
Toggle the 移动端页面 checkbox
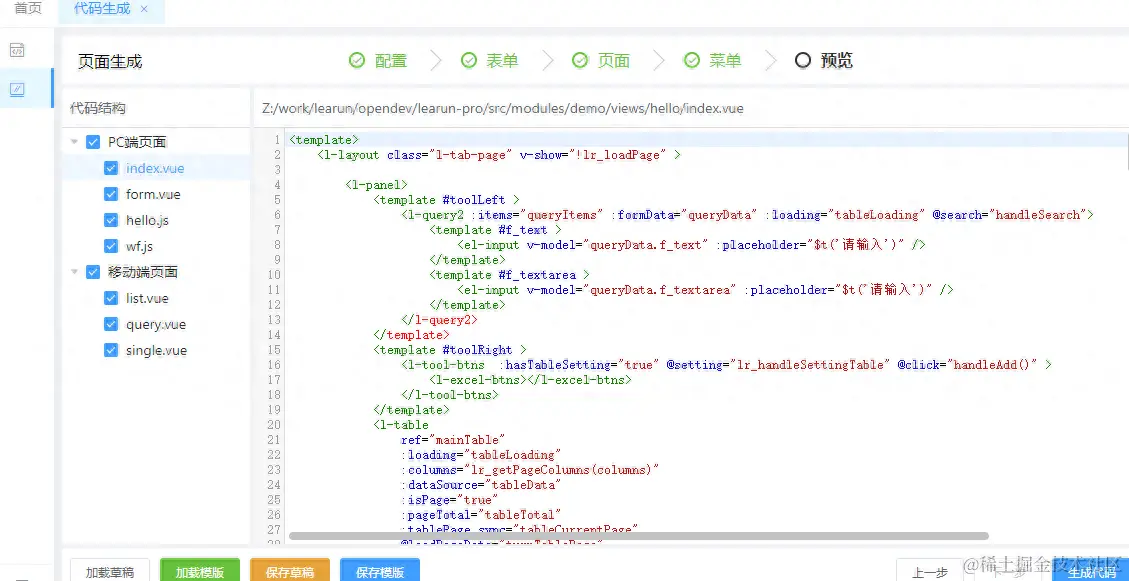pos(93,272)
